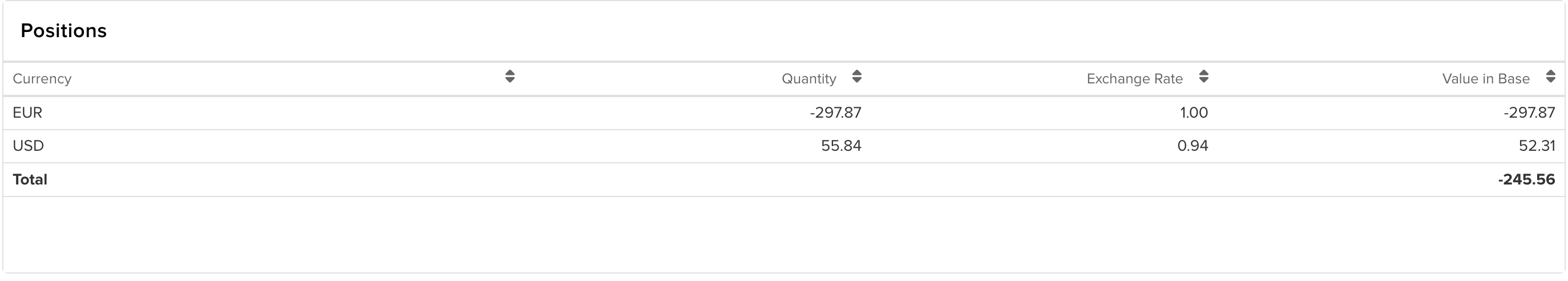Select the EUR currency cell
Image resolution: width=1568 pixels, height=281 pixels.
click(27, 113)
